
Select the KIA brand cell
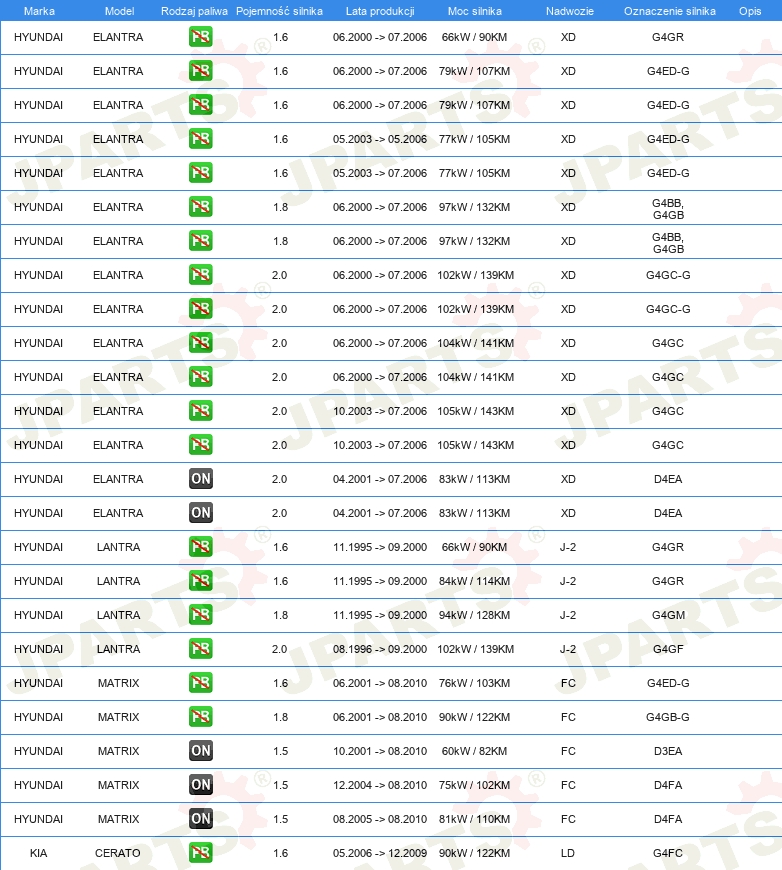pyautogui.click(x=38, y=853)
